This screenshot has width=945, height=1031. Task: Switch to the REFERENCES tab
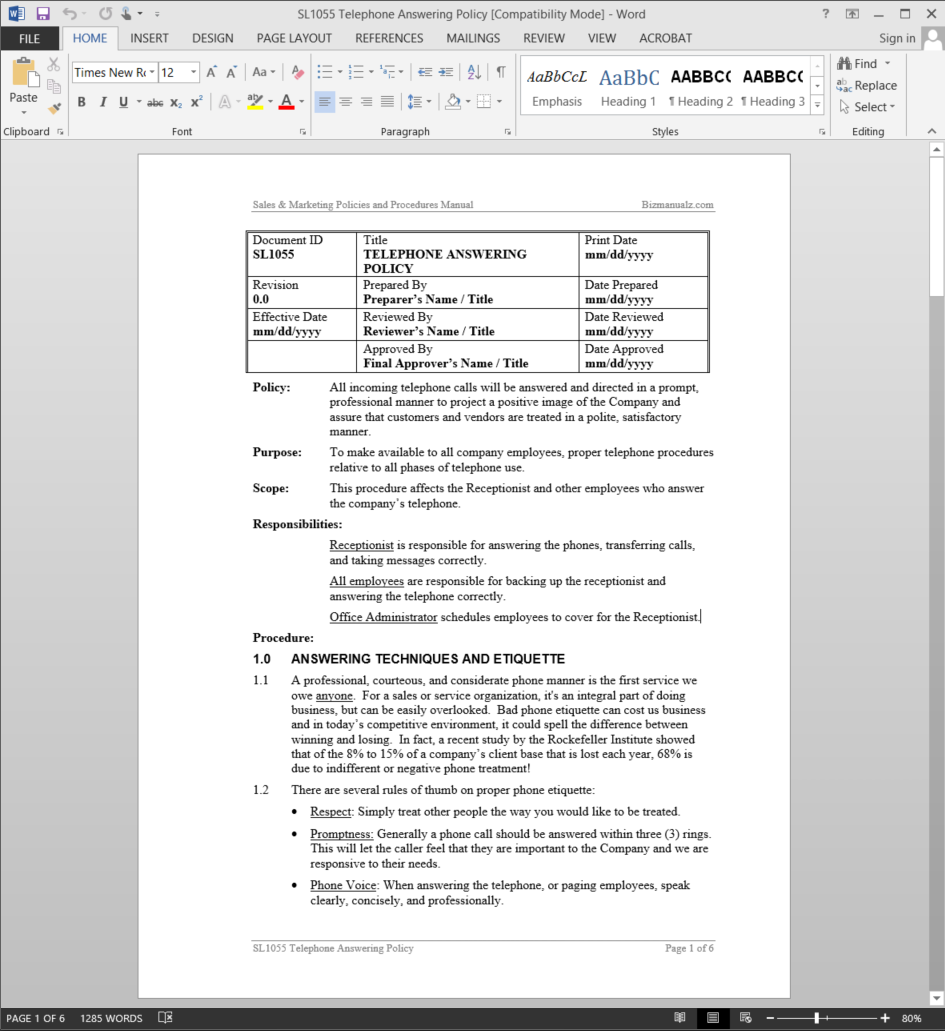(x=389, y=38)
